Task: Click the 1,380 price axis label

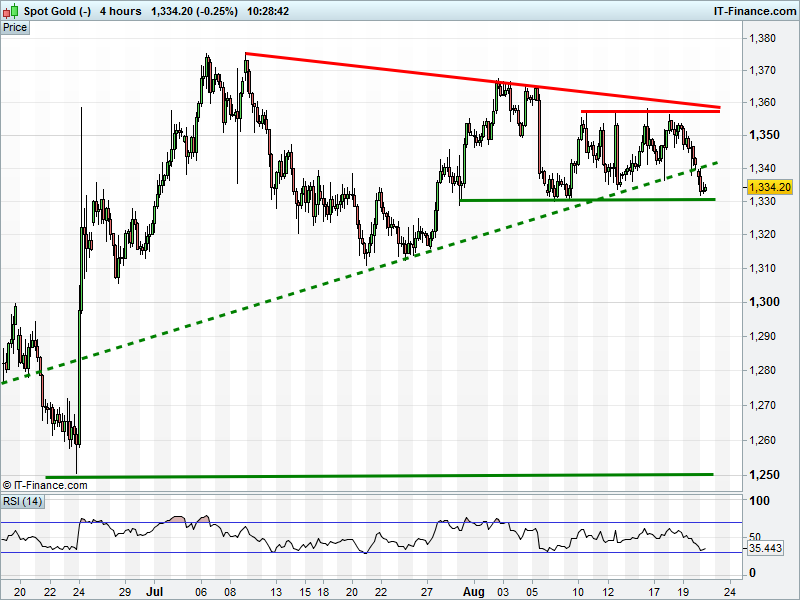Action: (762, 38)
